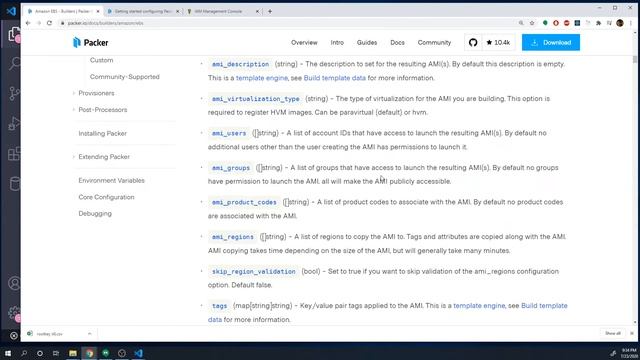This screenshot has width=640, height=360.
Task: Open the Community nav item
Action: pyautogui.click(x=434, y=42)
